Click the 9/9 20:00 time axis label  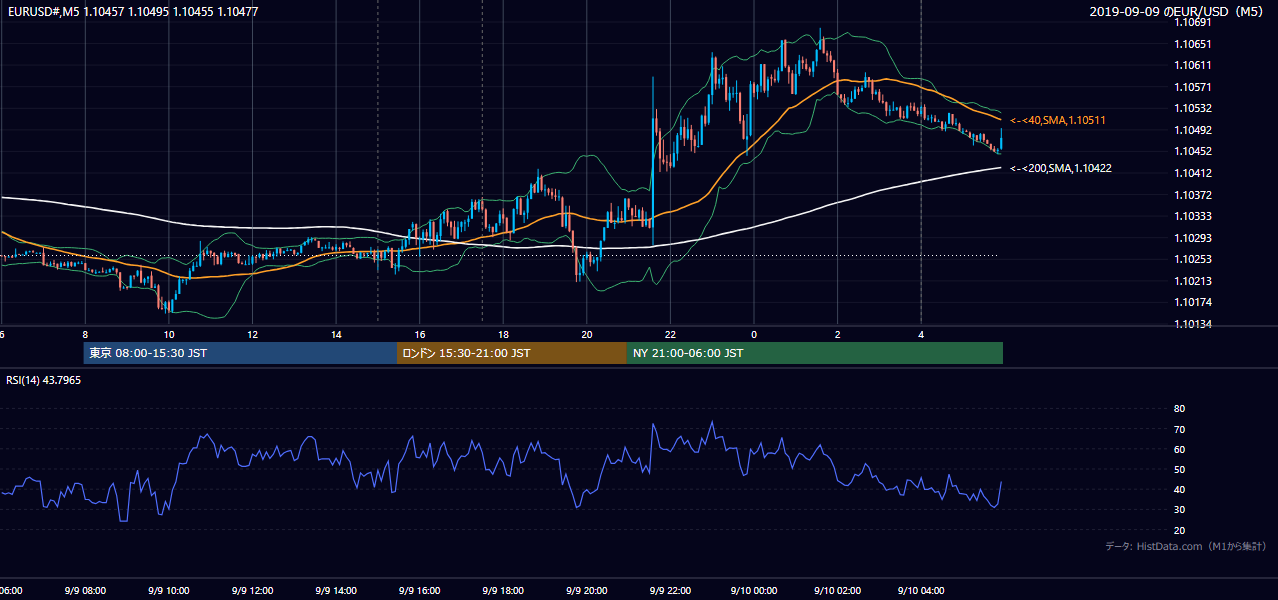(x=586, y=591)
